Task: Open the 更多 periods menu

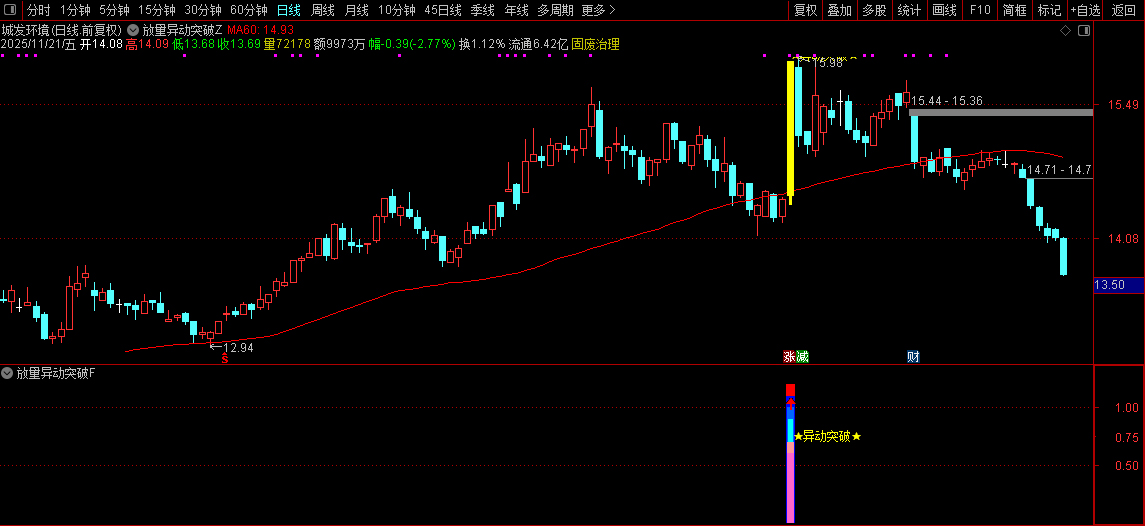Action: [599, 10]
